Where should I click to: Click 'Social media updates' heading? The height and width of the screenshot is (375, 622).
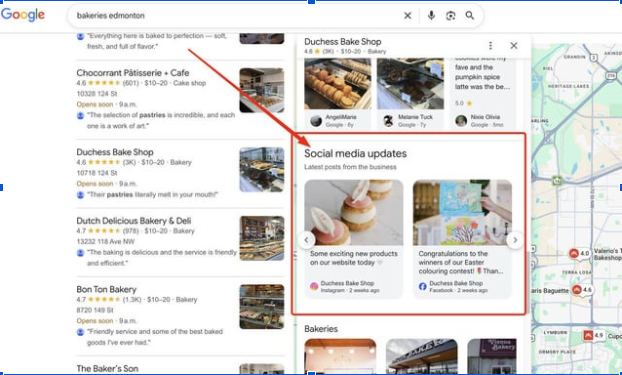pyautogui.click(x=355, y=154)
